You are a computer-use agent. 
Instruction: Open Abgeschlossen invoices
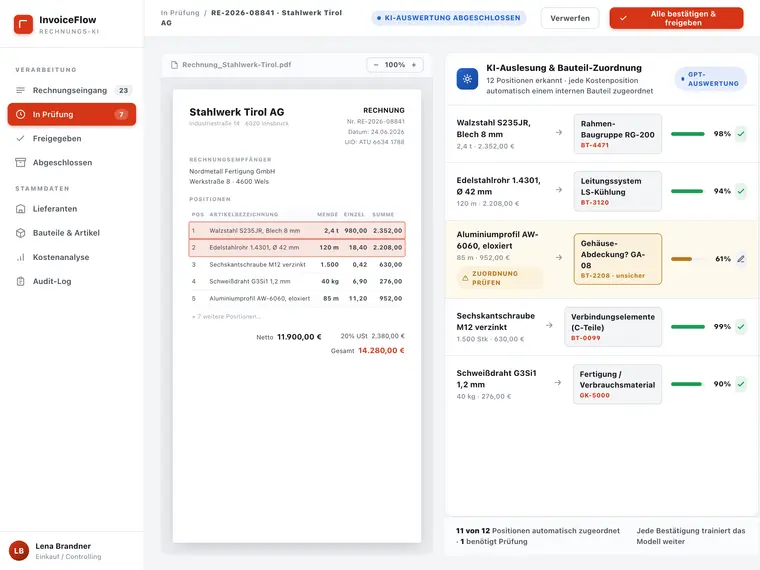pyautogui.click(x=72, y=162)
